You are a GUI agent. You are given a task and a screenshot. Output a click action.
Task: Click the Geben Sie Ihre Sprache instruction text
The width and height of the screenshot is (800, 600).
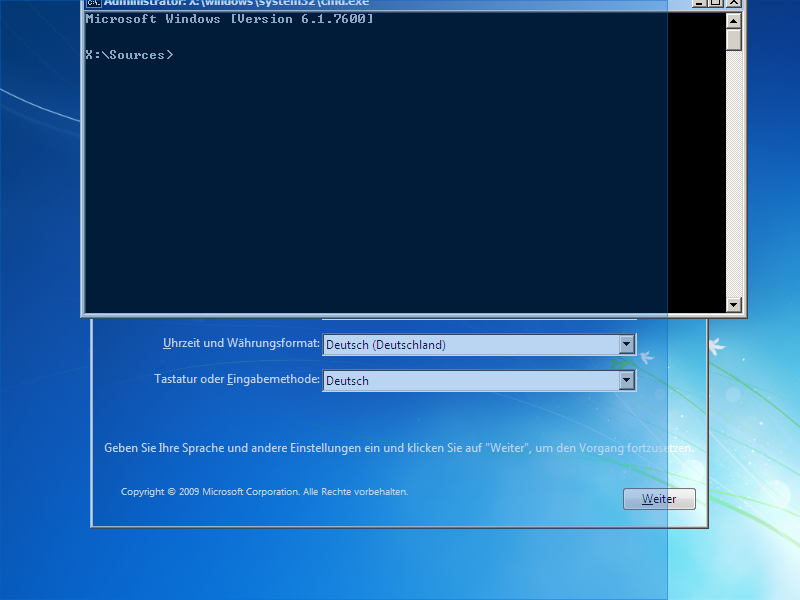point(399,448)
